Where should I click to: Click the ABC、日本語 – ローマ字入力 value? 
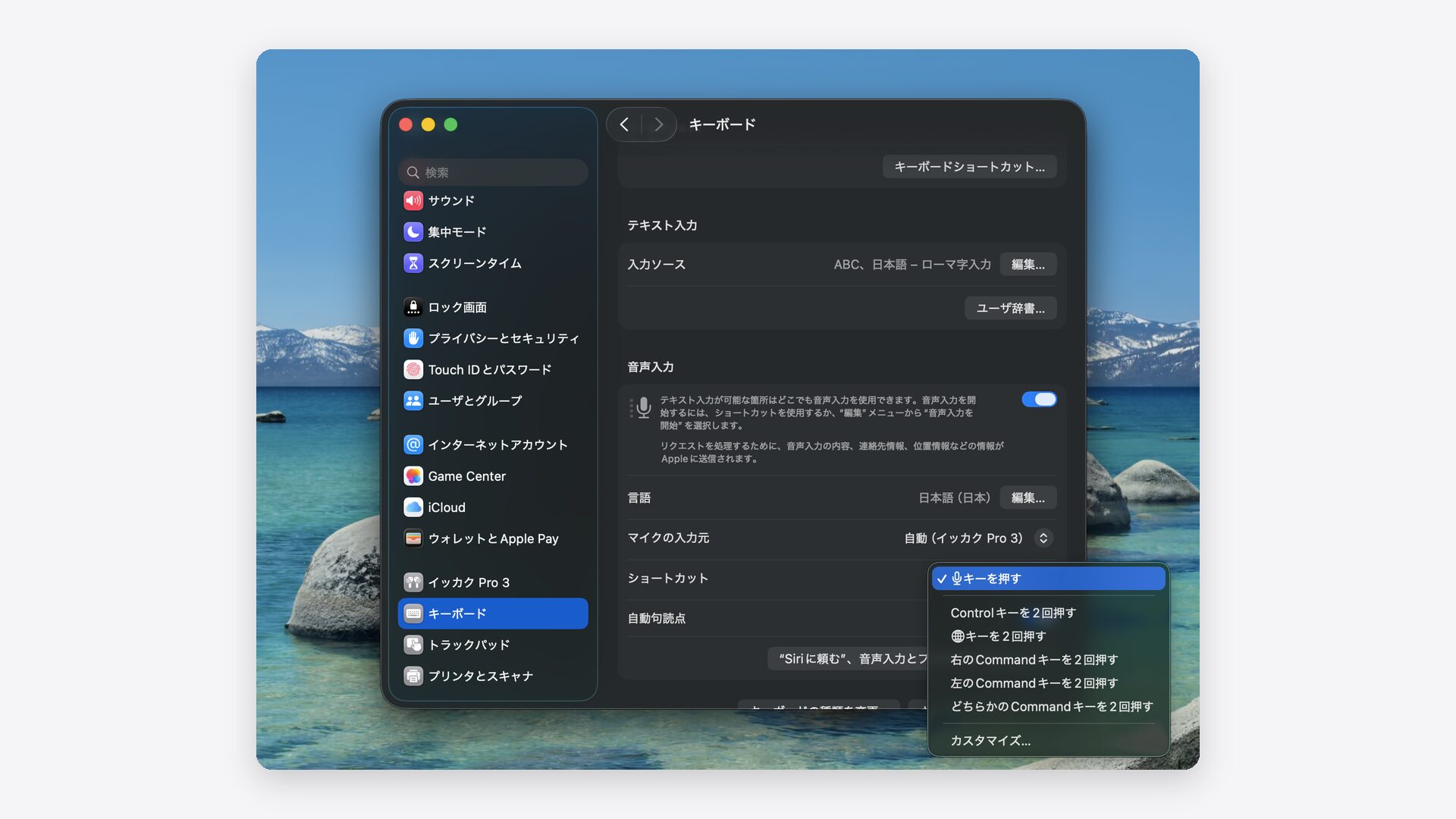(912, 264)
